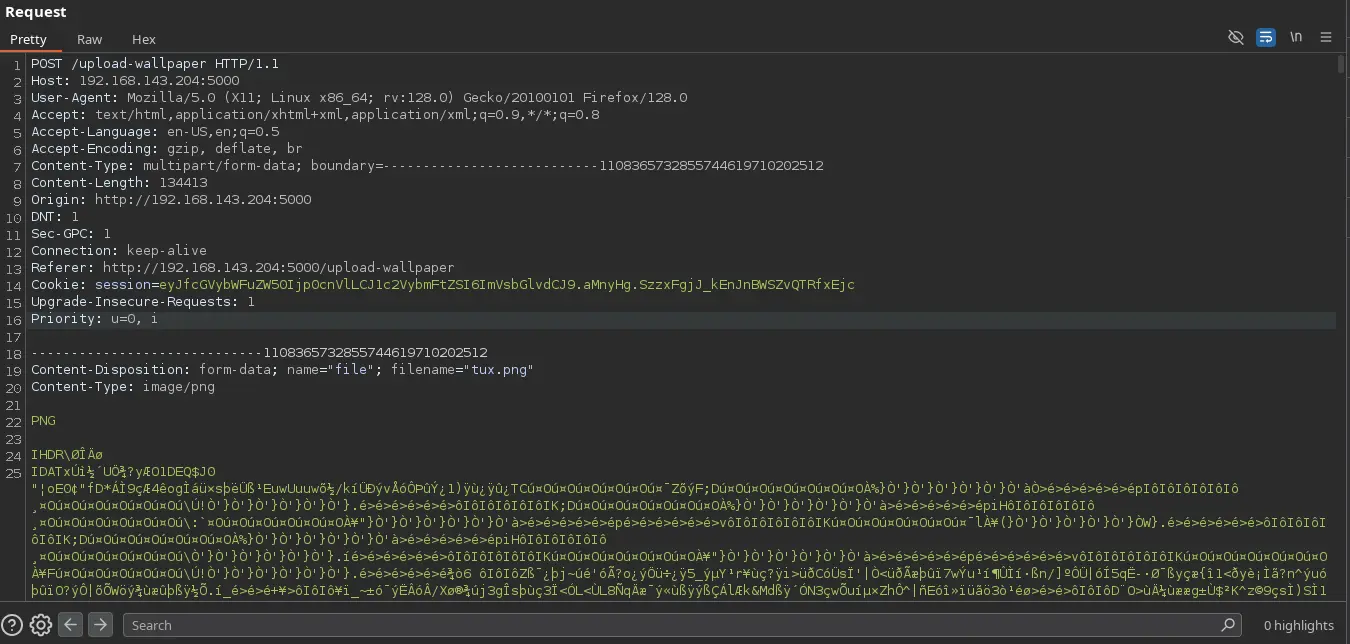The width and height of the screenshot is (1350, 644).
Task: Click the magnifying glass search icon
Action: coord(1228,625)
